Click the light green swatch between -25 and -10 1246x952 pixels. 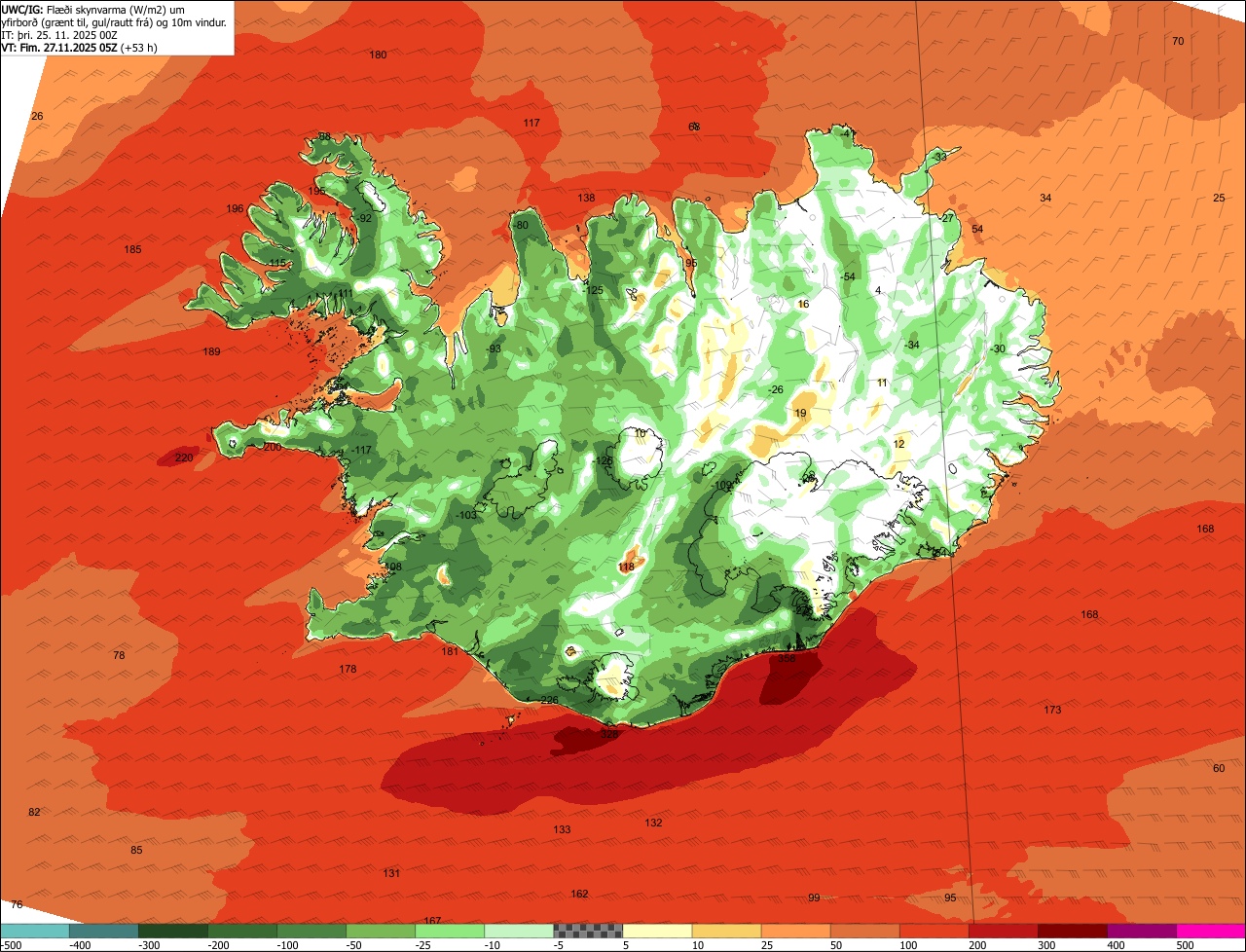450,931
